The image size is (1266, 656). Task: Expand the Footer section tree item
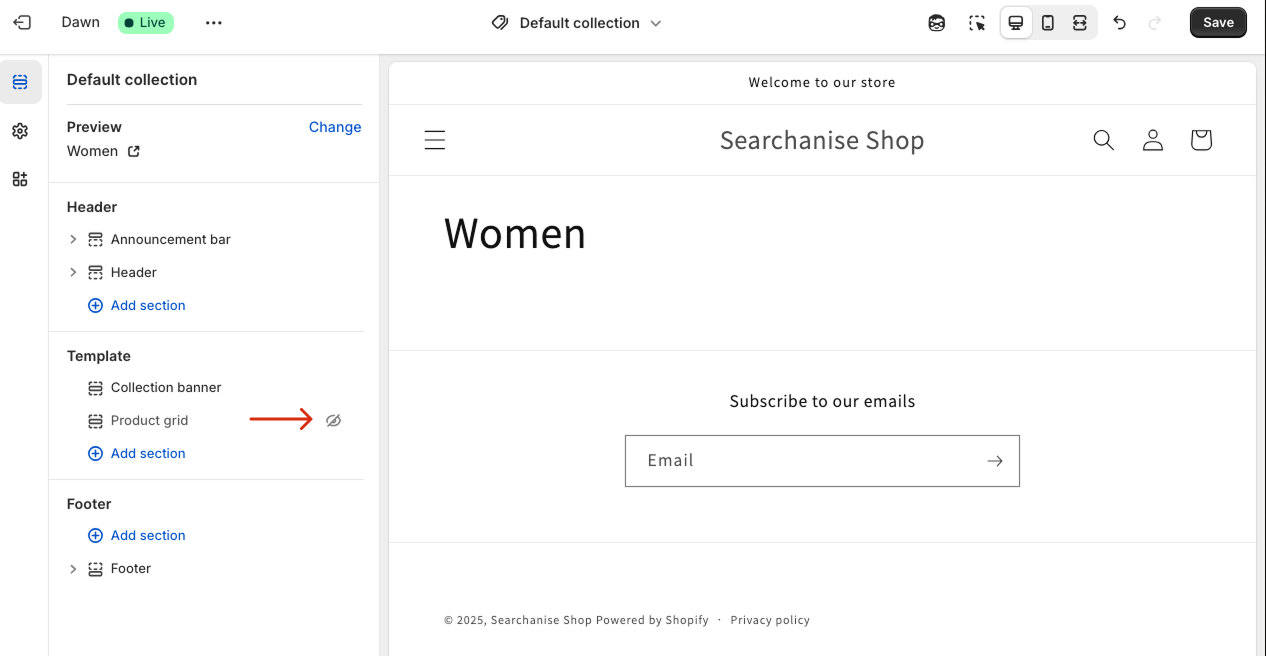(x=73, y=569)
